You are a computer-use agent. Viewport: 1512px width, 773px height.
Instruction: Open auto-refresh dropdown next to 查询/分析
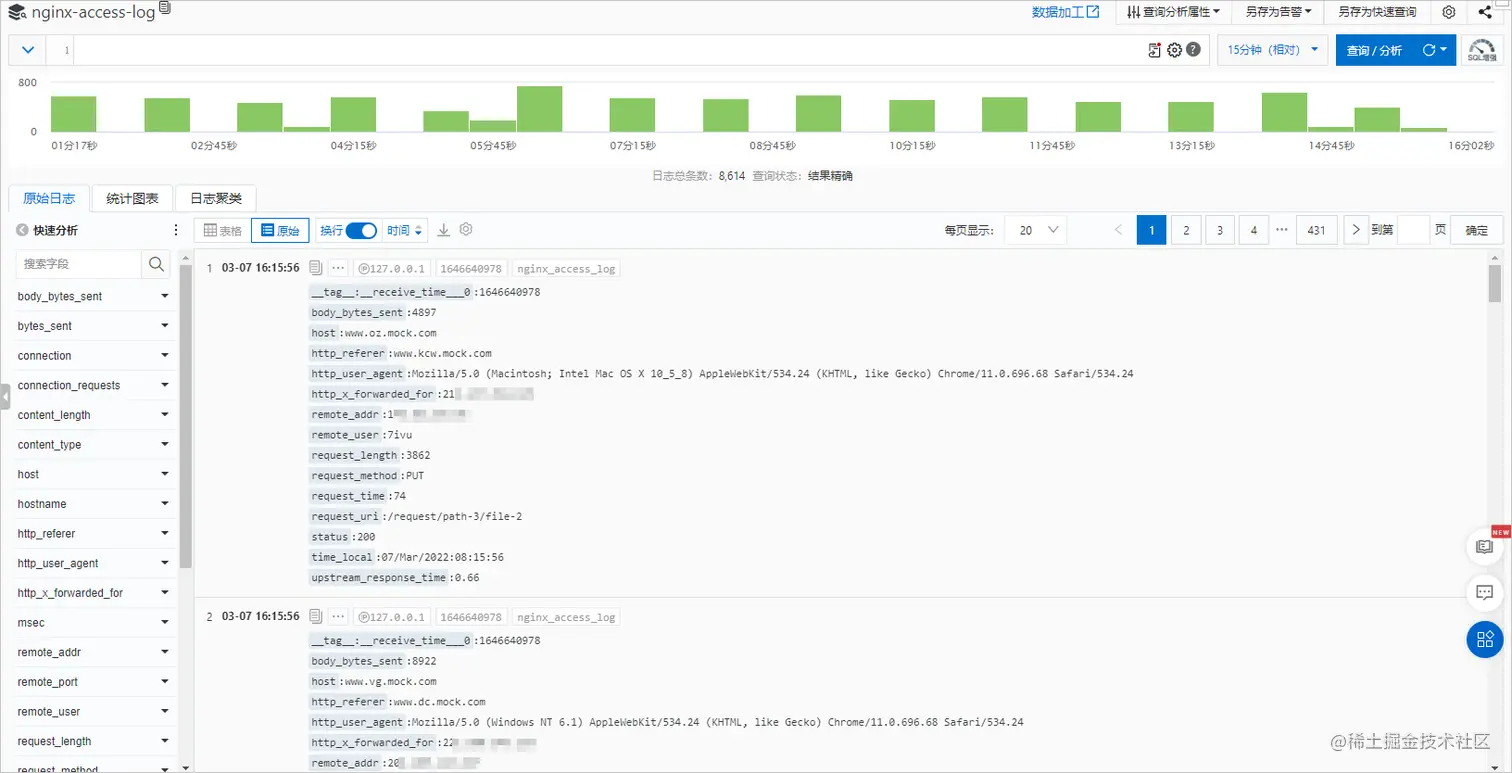click(1435, 50)
